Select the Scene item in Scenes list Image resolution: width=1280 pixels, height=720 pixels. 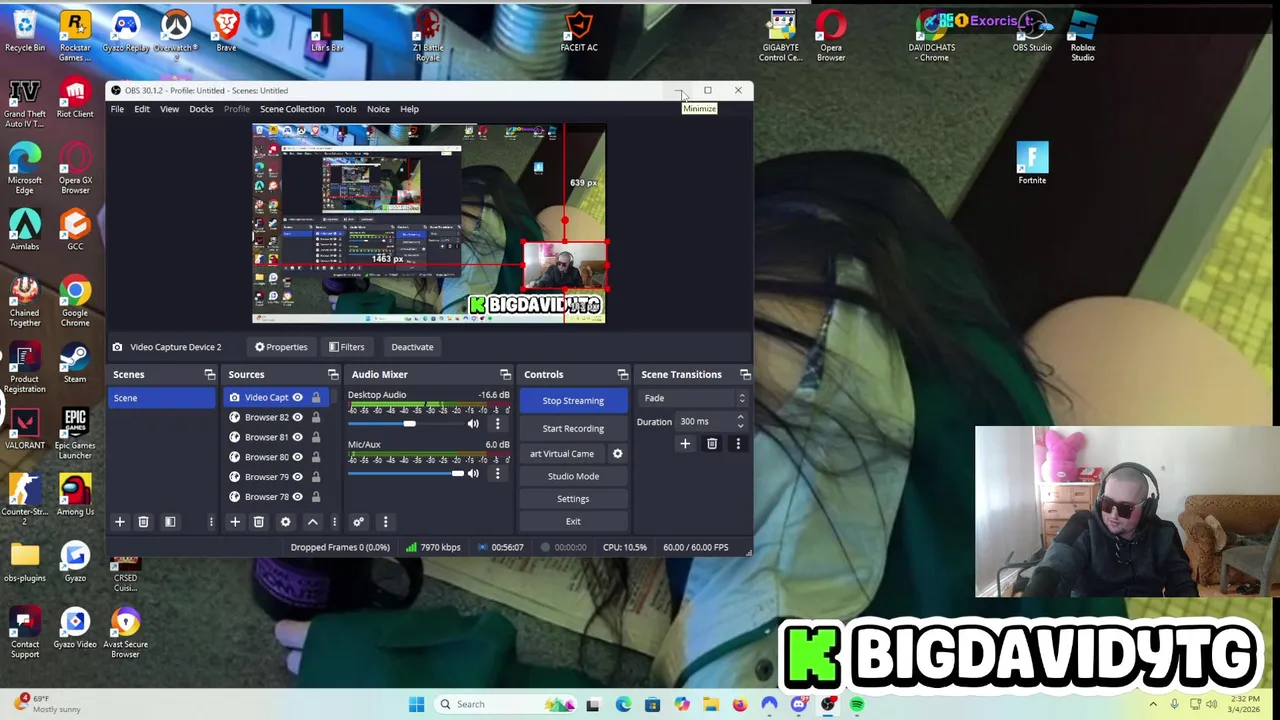coord(162,398)
